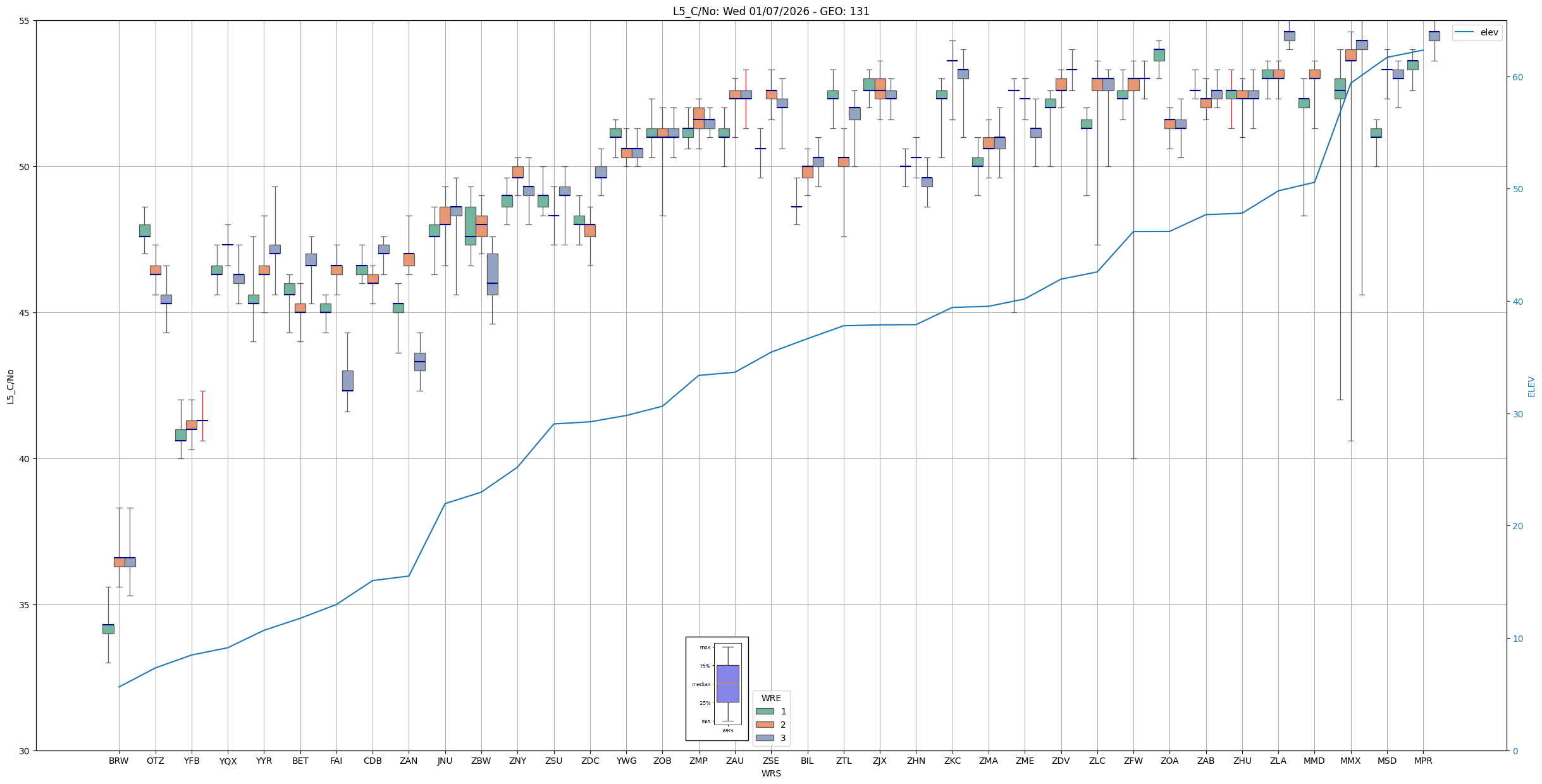Click the green BRW box near 34
The width and height of the screenshot is (1542, 784).
tap(108, 628)
